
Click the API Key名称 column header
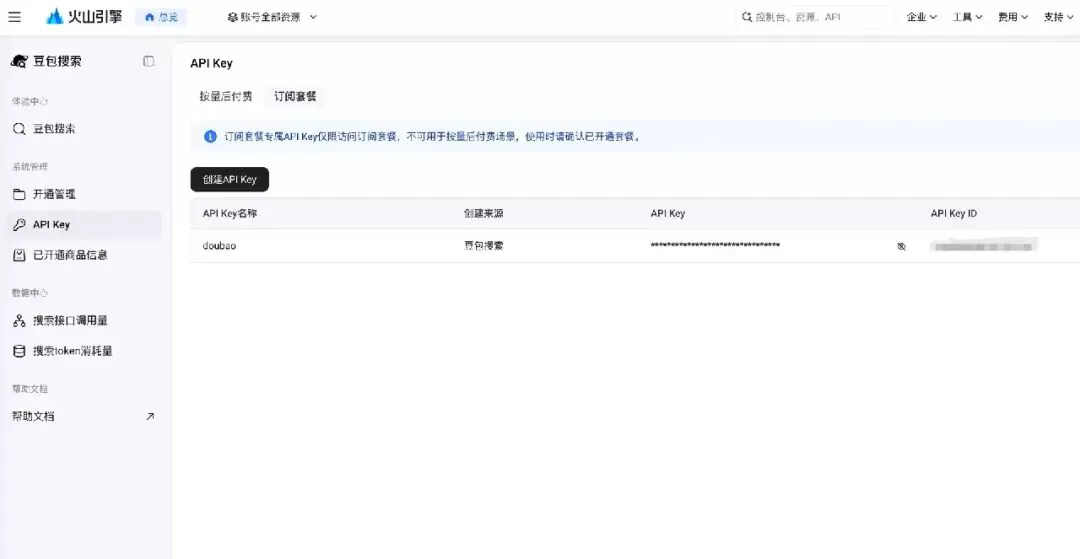[x=230, y=213]
